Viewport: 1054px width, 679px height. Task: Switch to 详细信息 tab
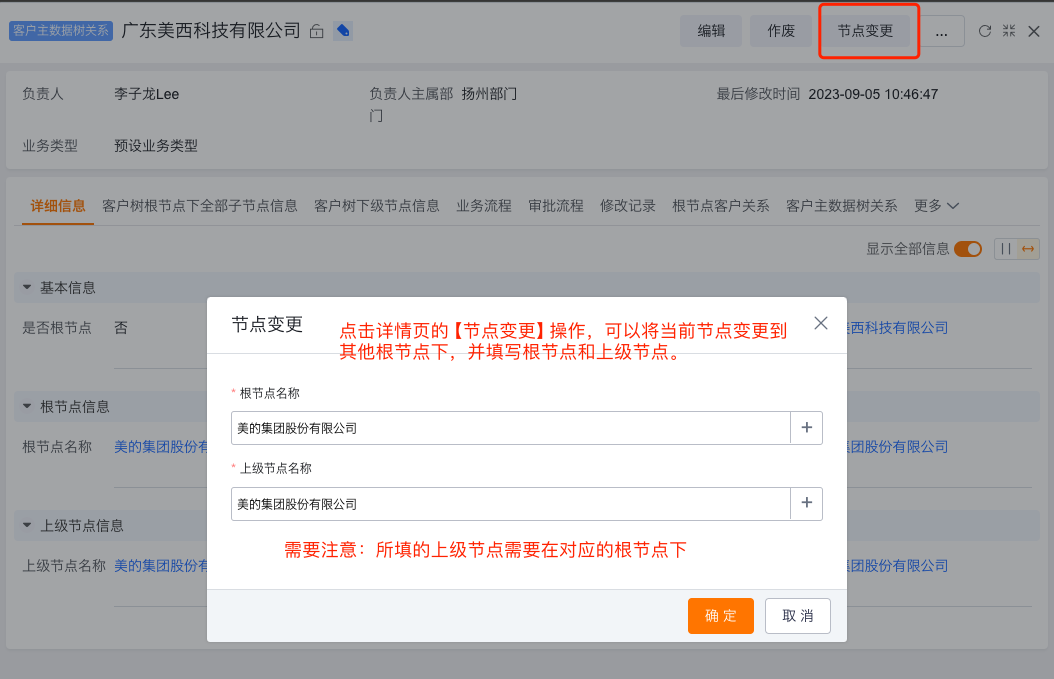(58, 206)
